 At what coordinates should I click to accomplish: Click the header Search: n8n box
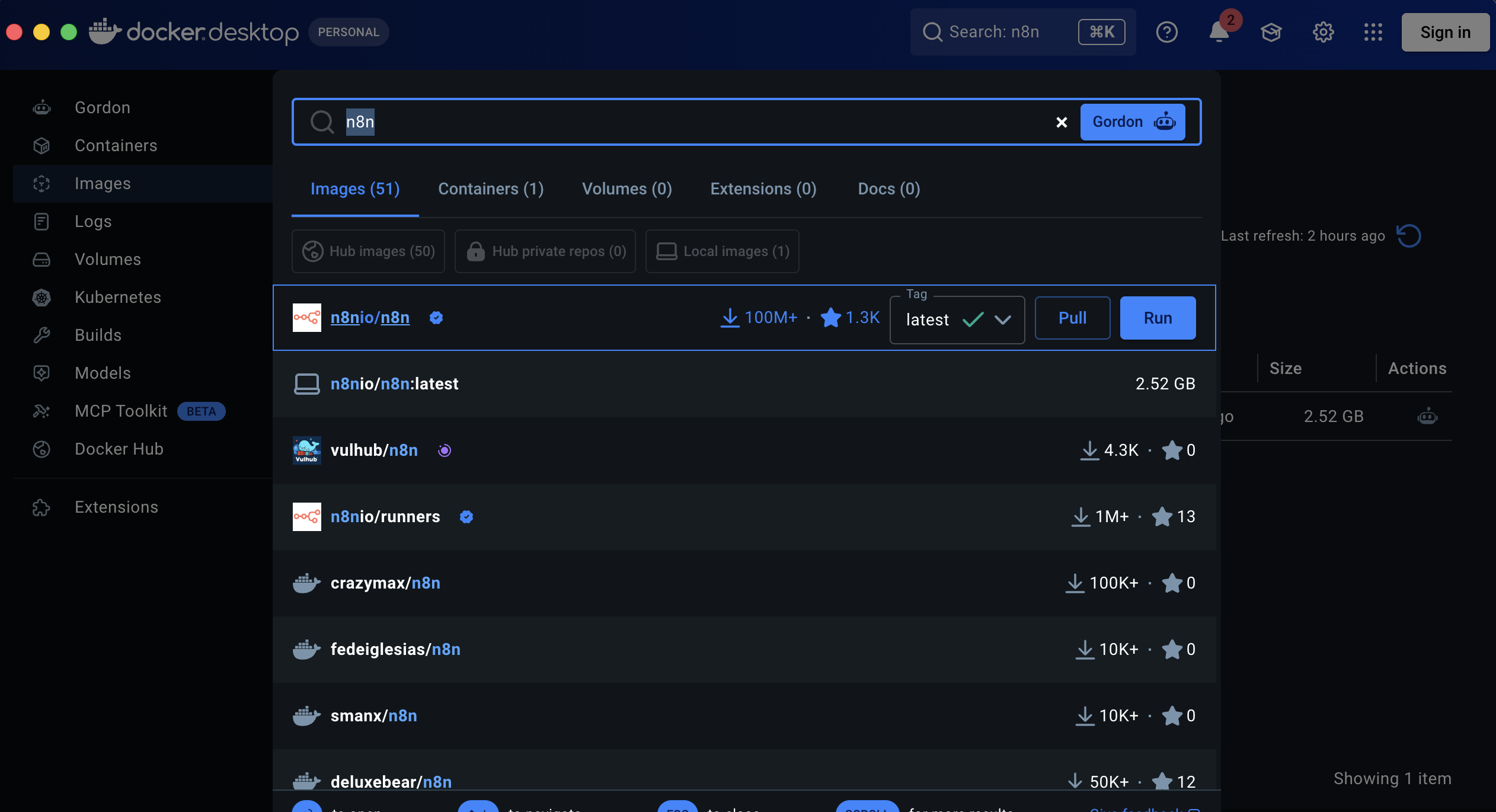pos(1023,32)
